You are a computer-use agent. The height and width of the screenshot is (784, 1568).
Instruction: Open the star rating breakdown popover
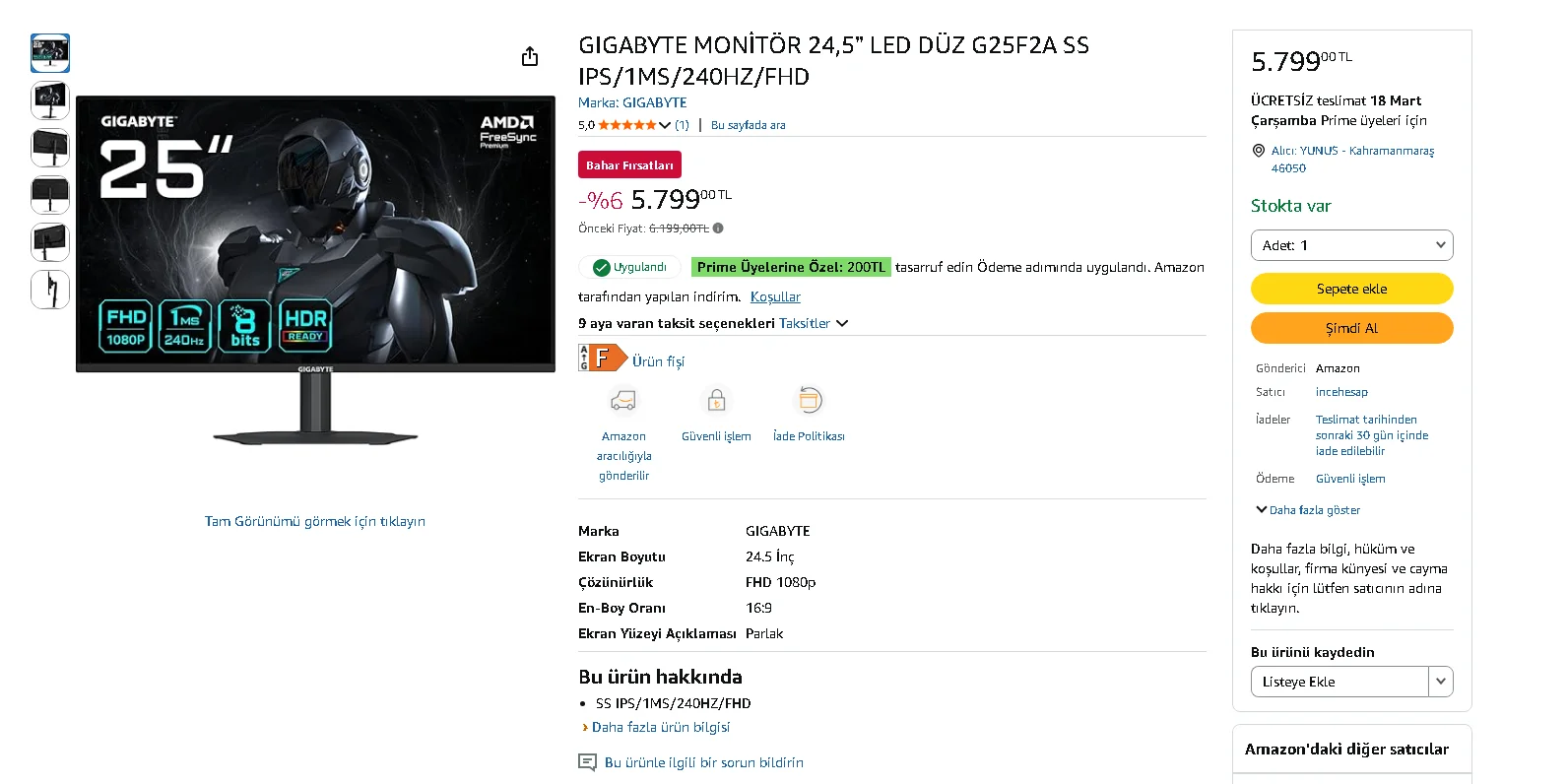coord(665,125)
